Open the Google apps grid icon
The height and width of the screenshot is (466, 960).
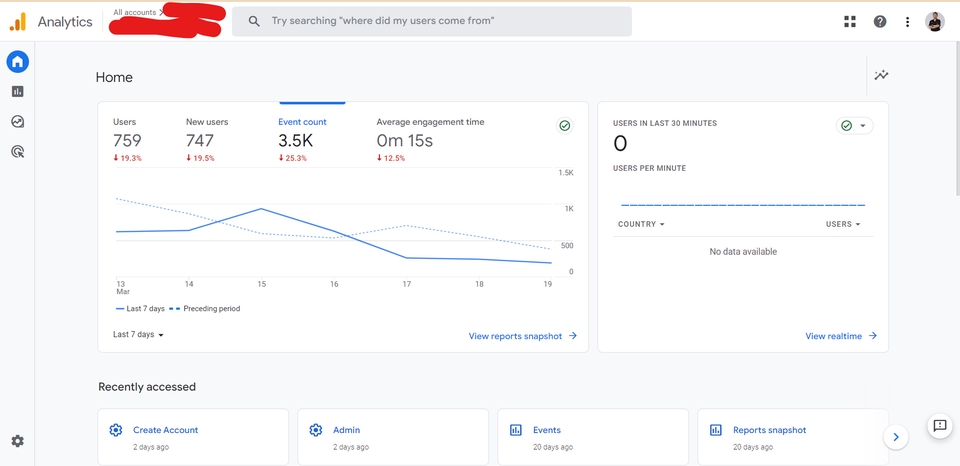pos(850,21)
